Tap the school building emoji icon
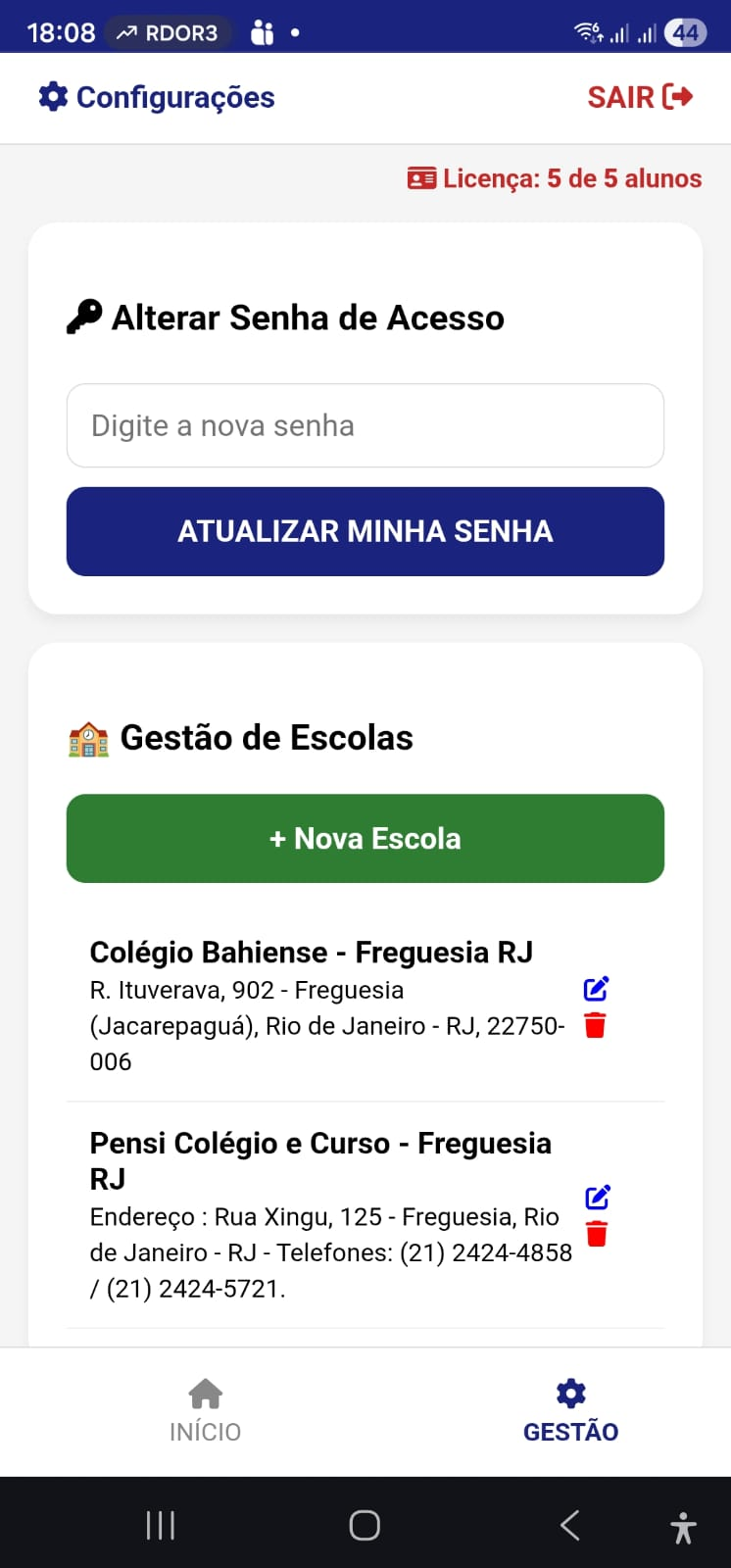731x1568 pixels. (x=88, y=739)
